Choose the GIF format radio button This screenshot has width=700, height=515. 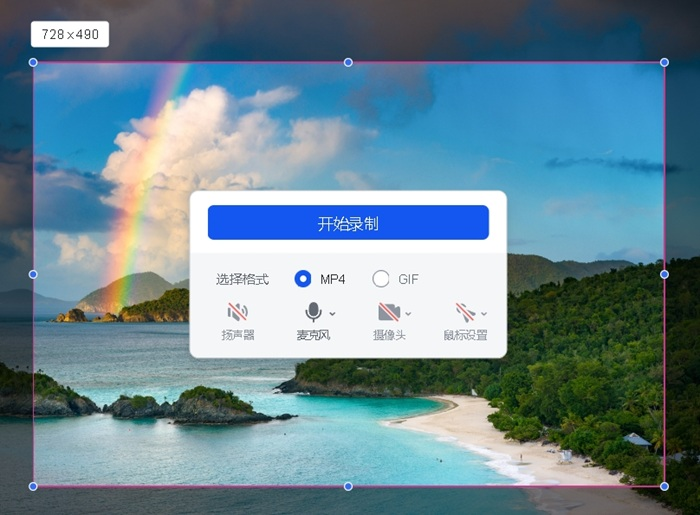[x=381, y=279]
